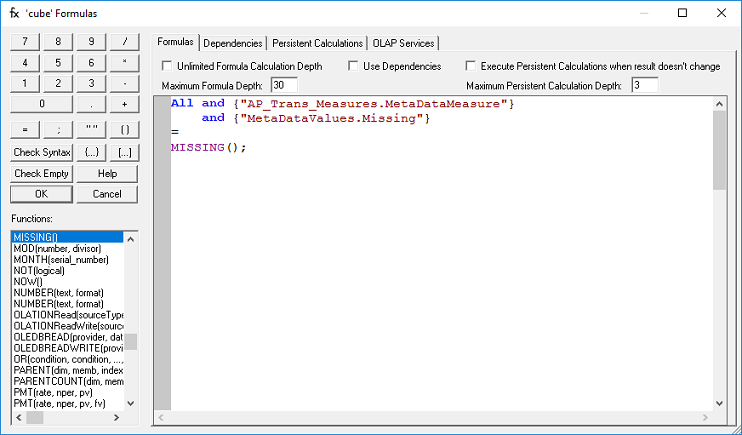Click formula editor scroll up arrow
The image size is (742, 435).
720,104
